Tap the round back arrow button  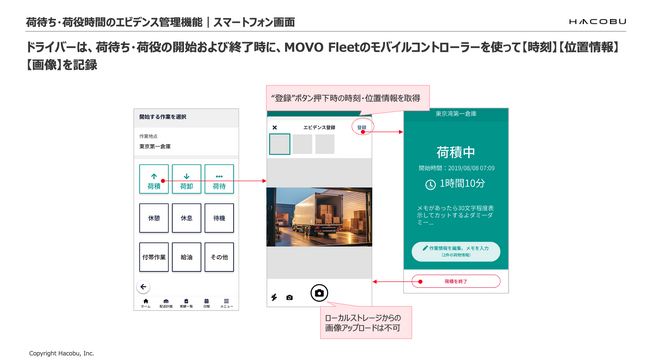143,286
